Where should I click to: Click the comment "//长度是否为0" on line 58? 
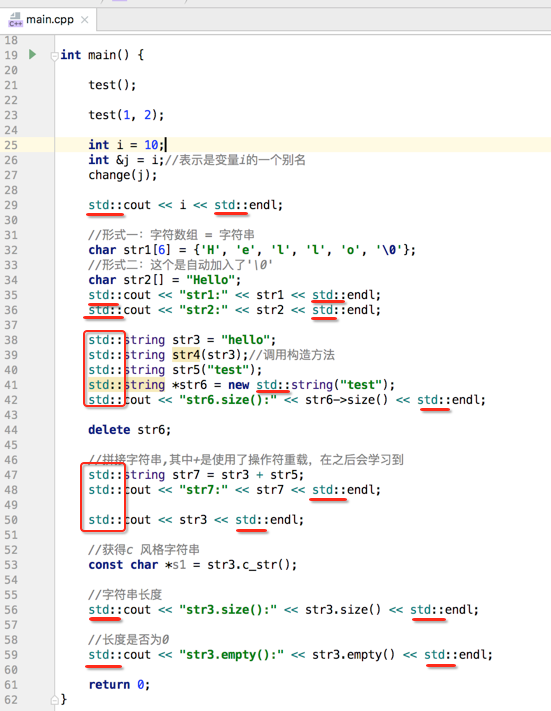pyautogui.click(x=129, y=640)
